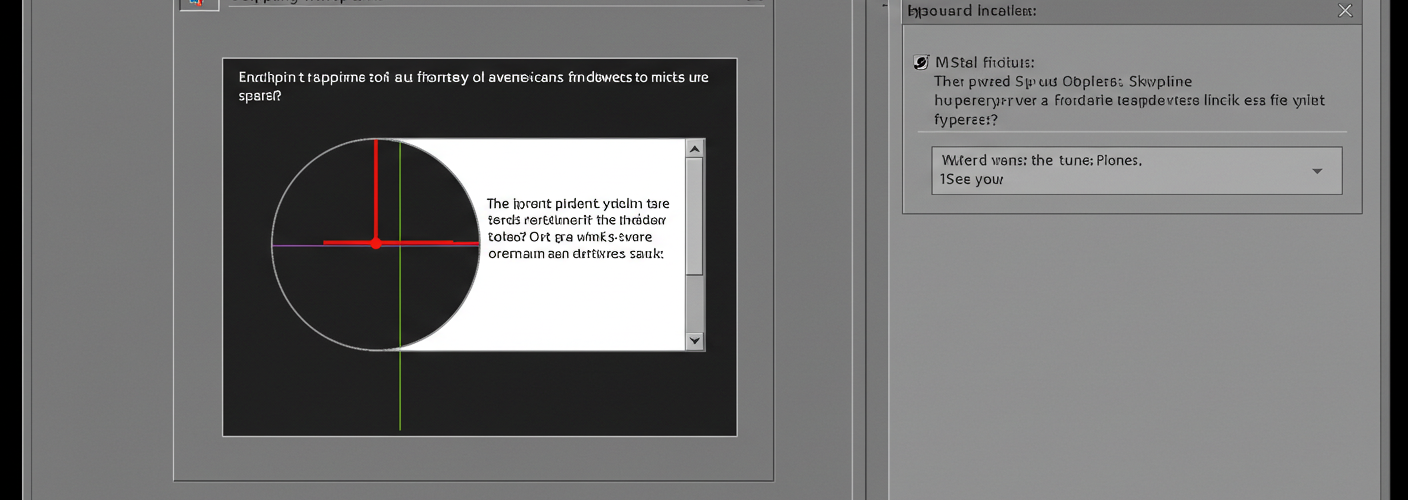Click the text box scrollbar down arrow
This screenshot has height=500, width=1408.
coord(695,341)
